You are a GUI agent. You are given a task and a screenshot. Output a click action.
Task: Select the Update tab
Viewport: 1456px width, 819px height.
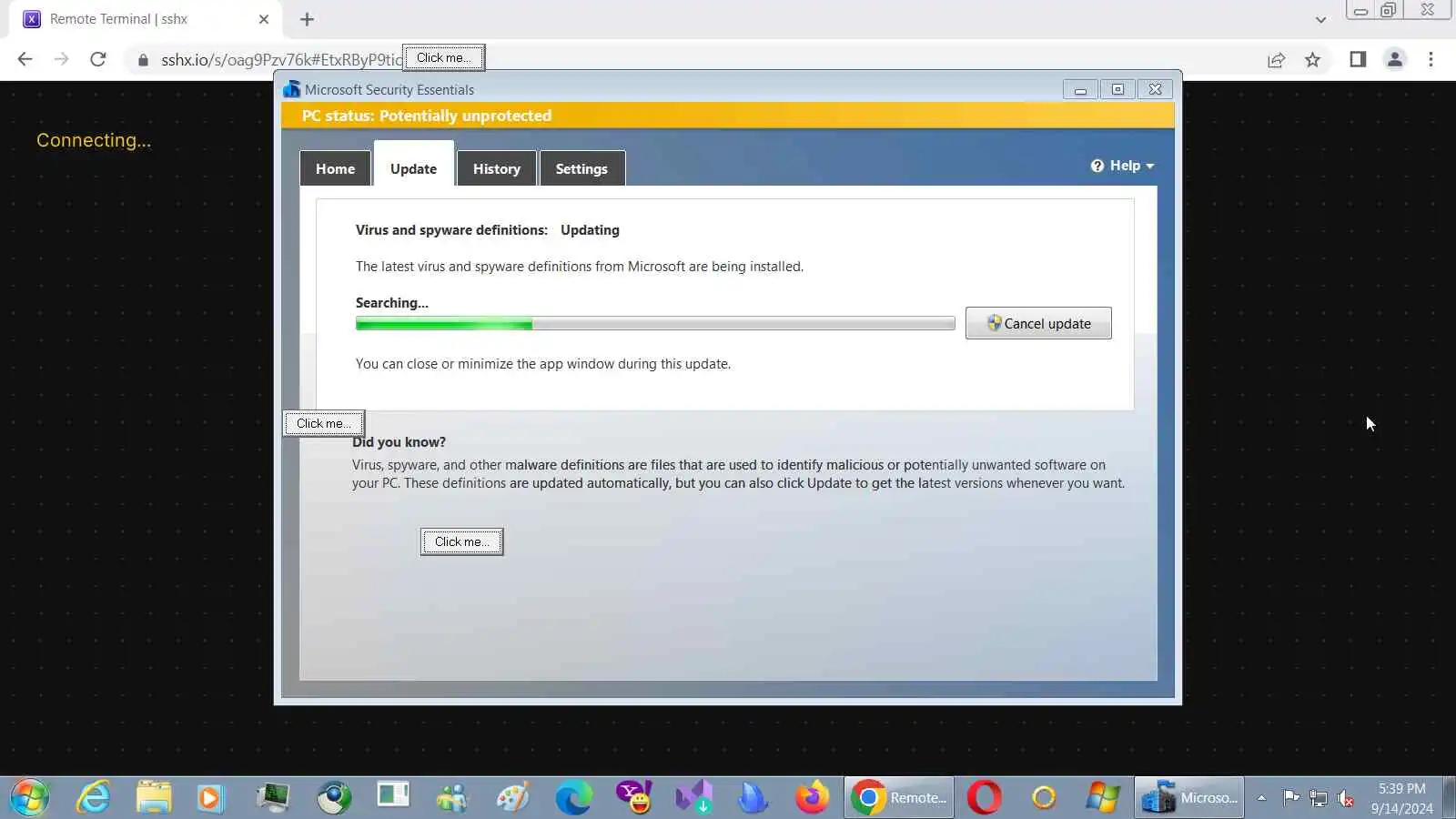pyautogui.click(x=413, y=166)
